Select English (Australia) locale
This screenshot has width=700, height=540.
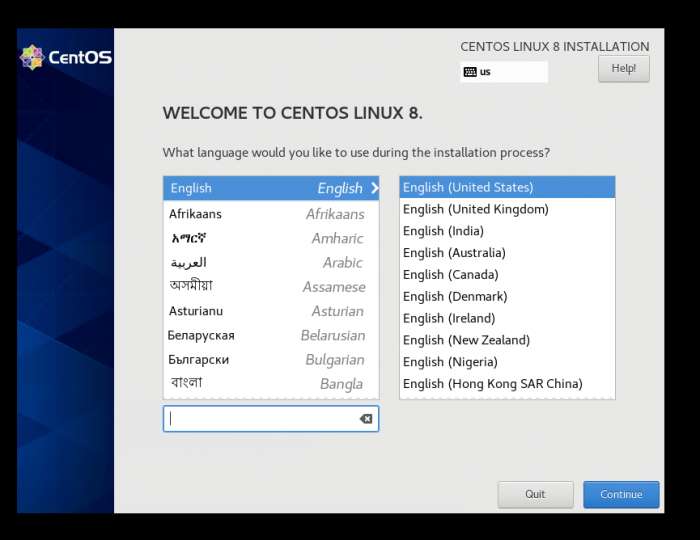[x=506, y=253]
